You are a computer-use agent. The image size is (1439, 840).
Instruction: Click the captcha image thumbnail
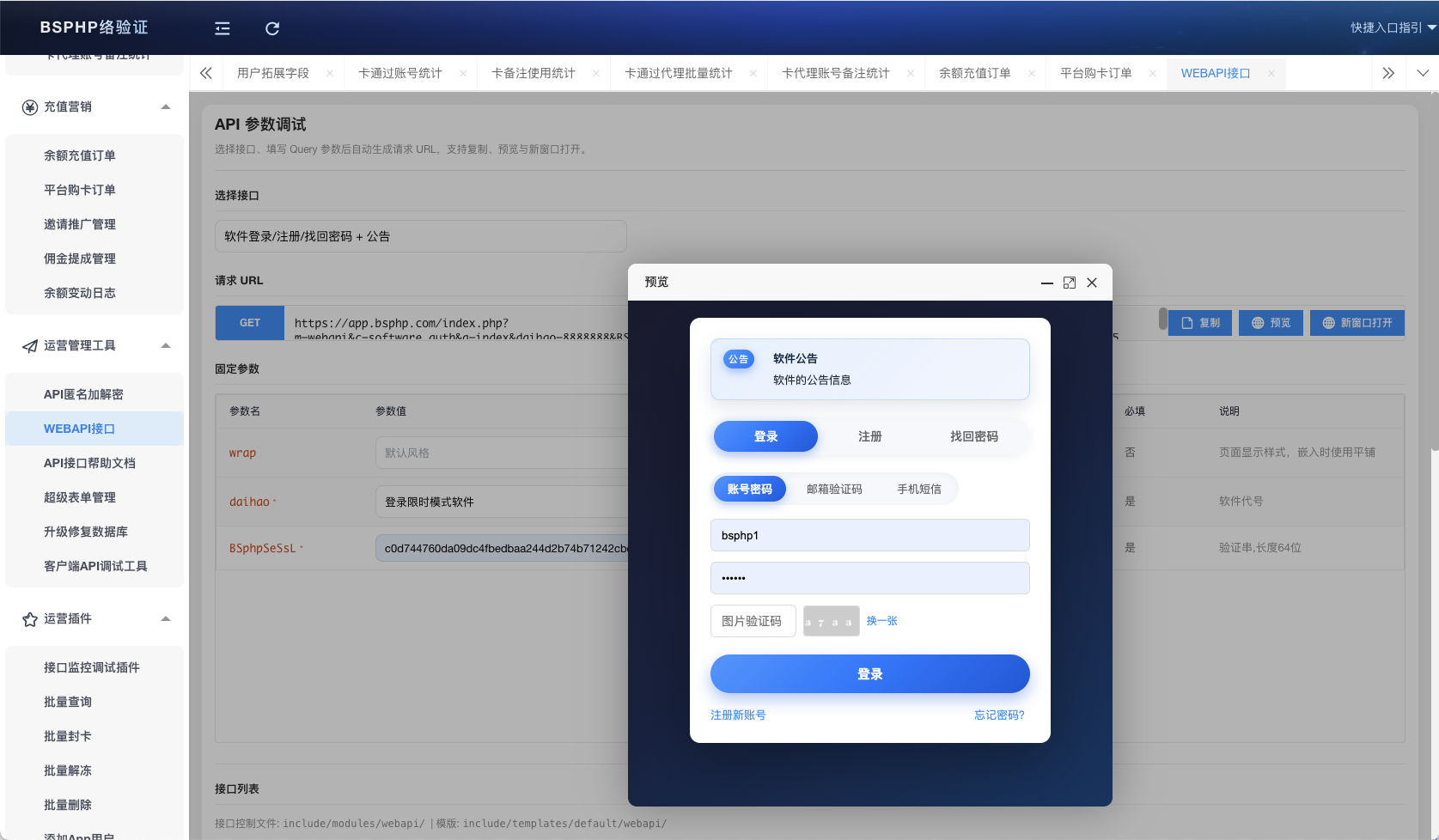[x=832, y=621]
